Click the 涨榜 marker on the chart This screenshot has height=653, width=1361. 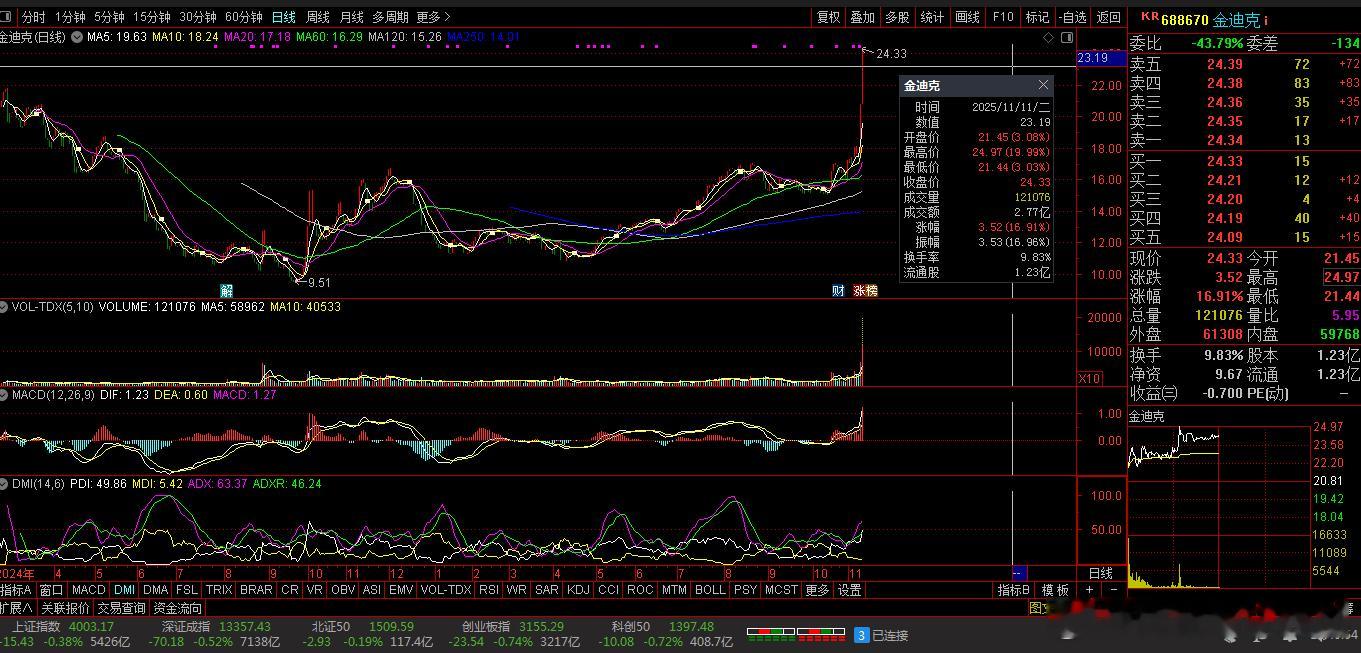point(865,291)
